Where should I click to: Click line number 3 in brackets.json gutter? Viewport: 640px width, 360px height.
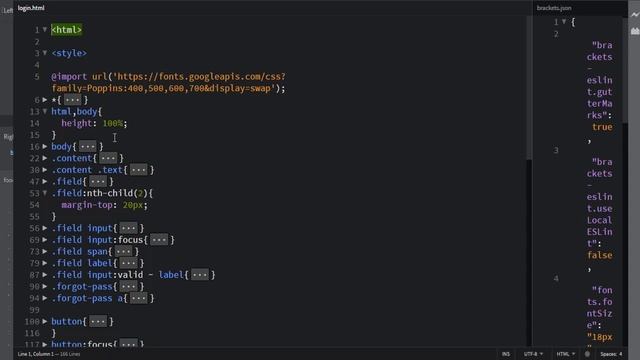tap(556, 150)
